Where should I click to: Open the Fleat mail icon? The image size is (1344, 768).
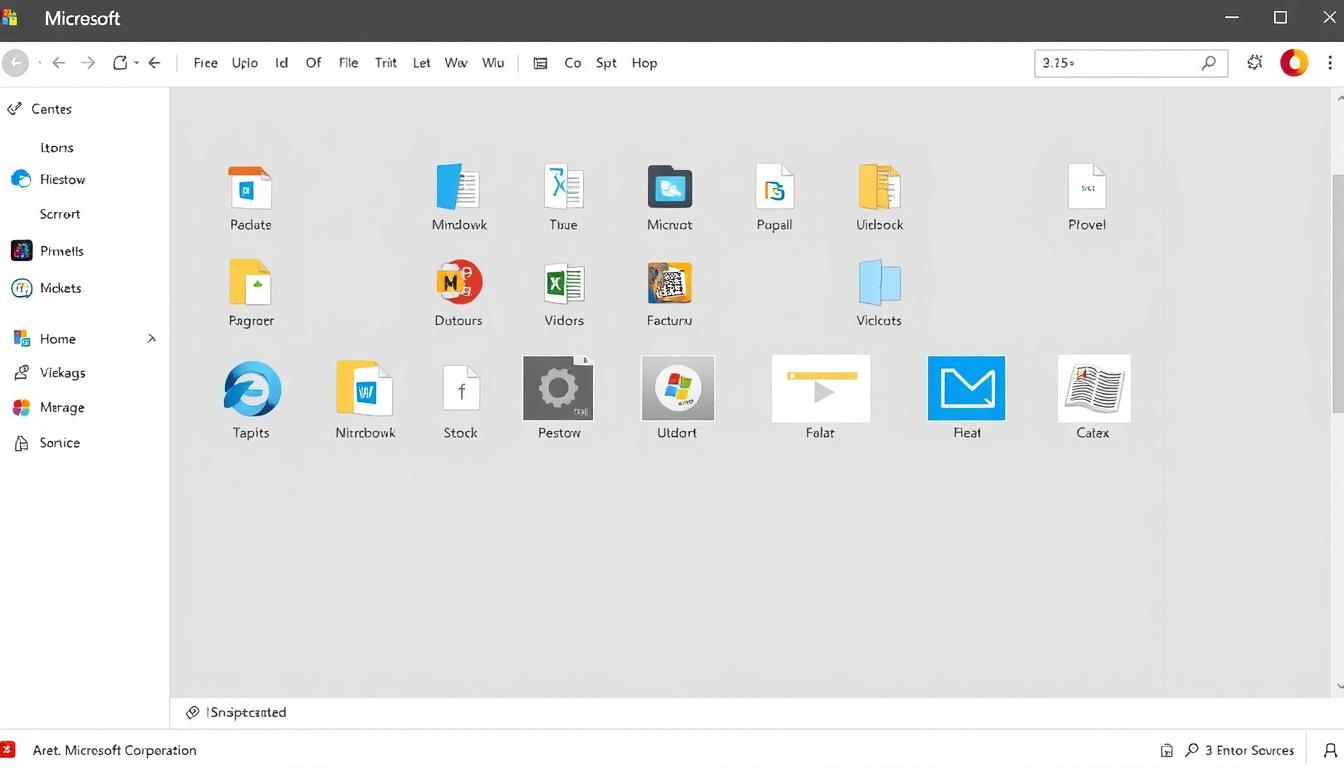coord(966,388)
